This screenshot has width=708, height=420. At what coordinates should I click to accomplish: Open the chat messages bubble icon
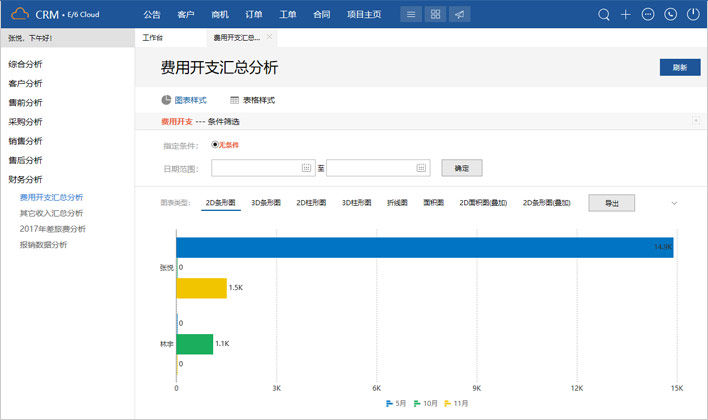point(648,15)
